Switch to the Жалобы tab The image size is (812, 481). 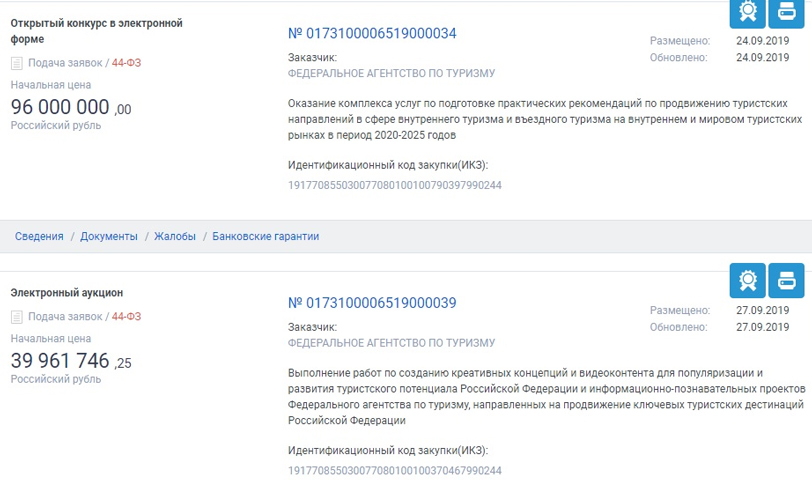click(175, 236)
